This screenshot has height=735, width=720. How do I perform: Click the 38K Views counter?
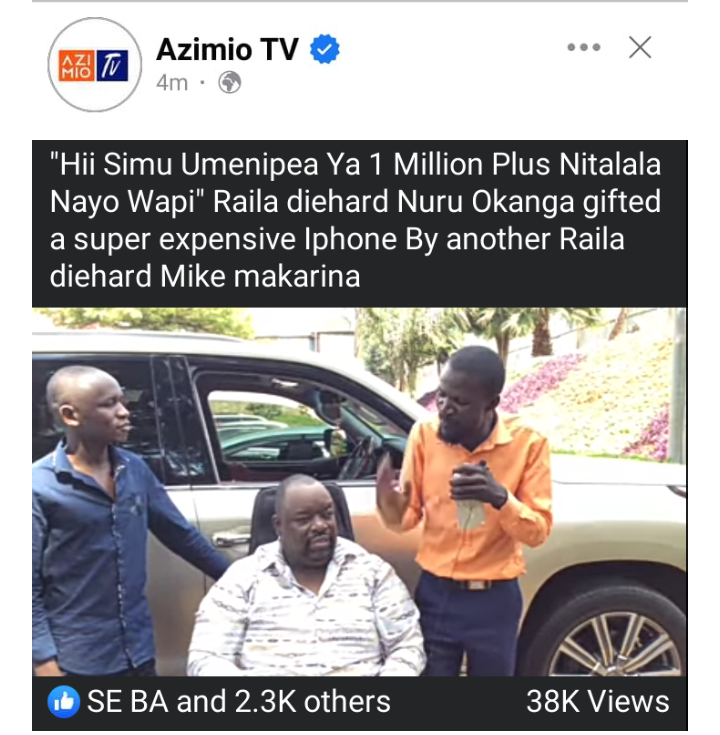click(x=598, y=702)
